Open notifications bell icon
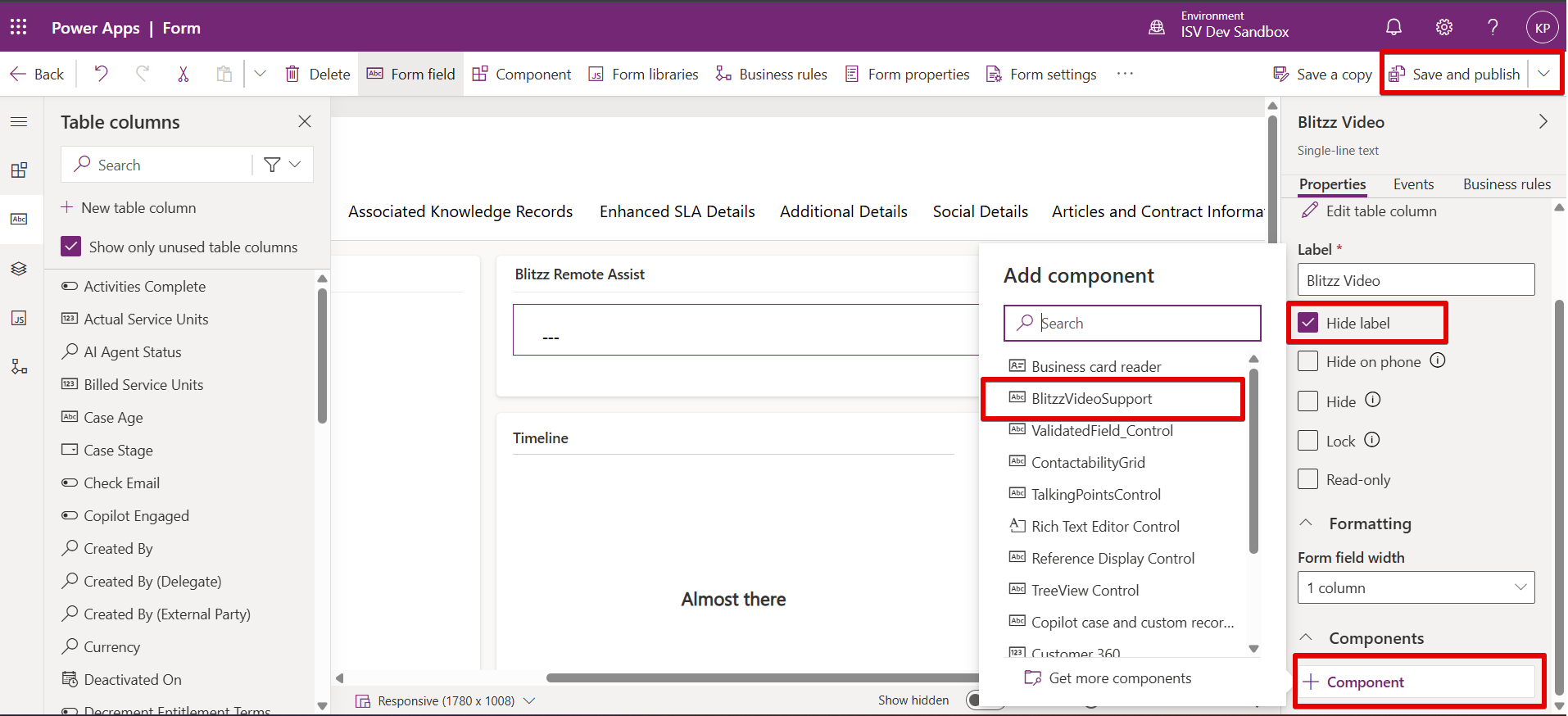This screenshot has height=716, width=1568. pyautogui.click(x=1394, y=28)
